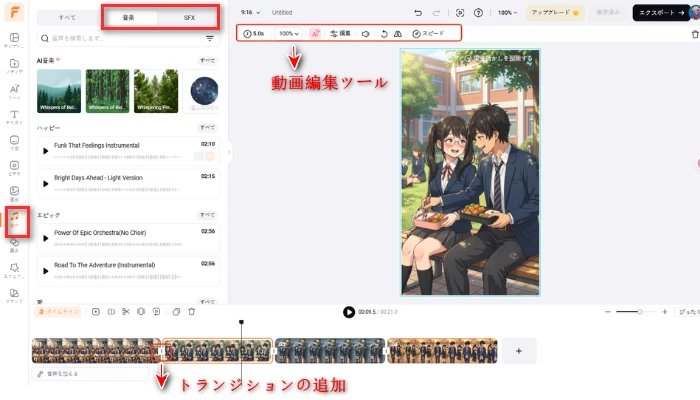Open the 編集 adjust option in the clip toolbar
Screen dimensions: 700x400
[341, 33]
